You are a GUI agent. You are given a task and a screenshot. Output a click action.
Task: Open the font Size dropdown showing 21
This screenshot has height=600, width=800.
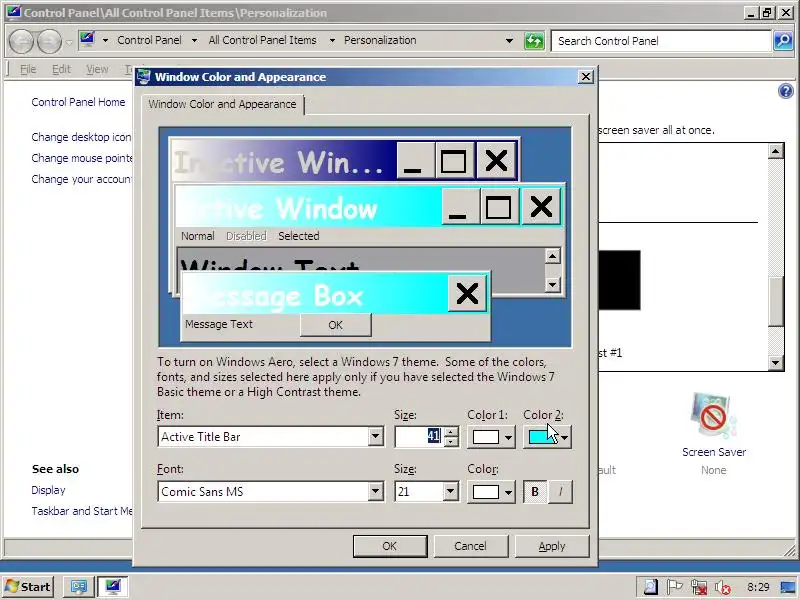449,492
